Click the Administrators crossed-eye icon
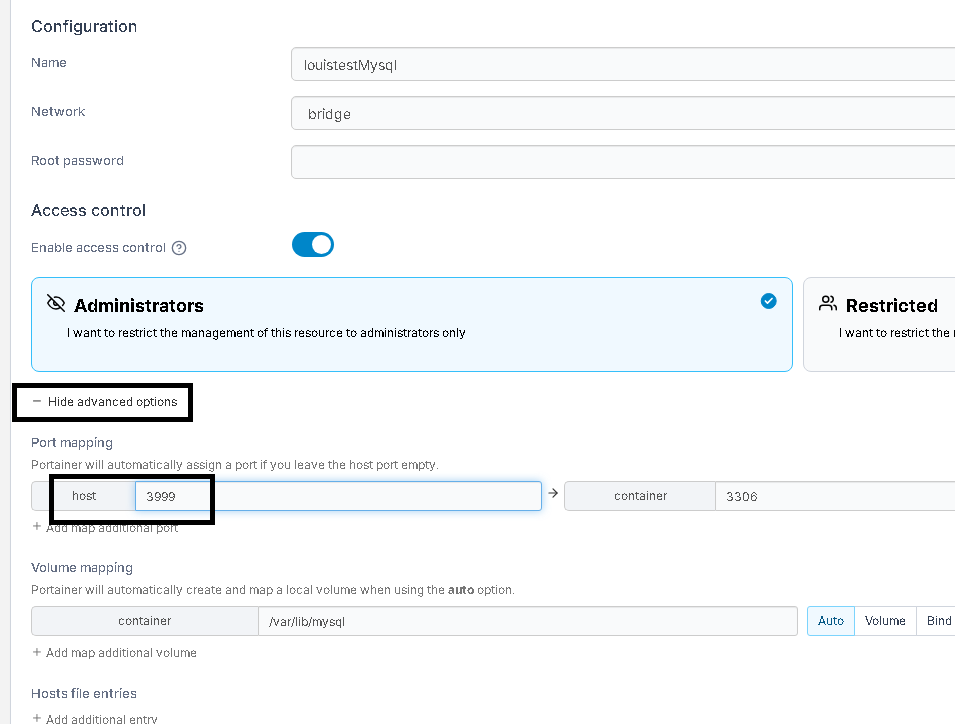Image resolution: width=955 pixels, height=724 pixels. point(56,303)
